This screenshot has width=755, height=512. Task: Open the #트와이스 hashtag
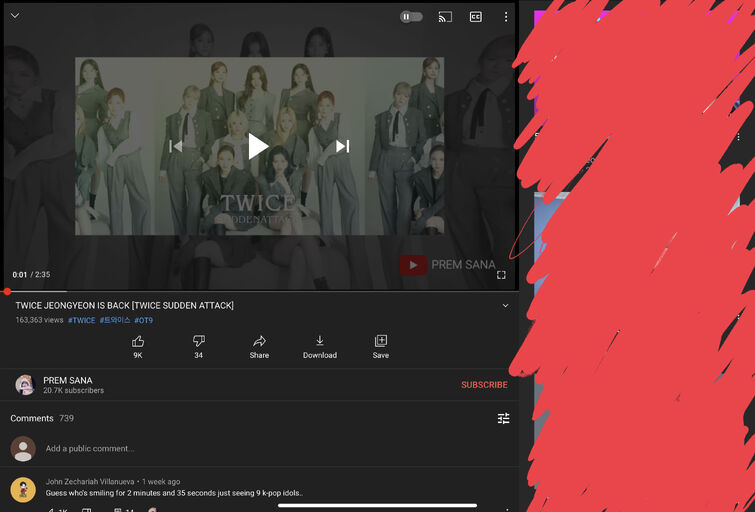(115, 320)
